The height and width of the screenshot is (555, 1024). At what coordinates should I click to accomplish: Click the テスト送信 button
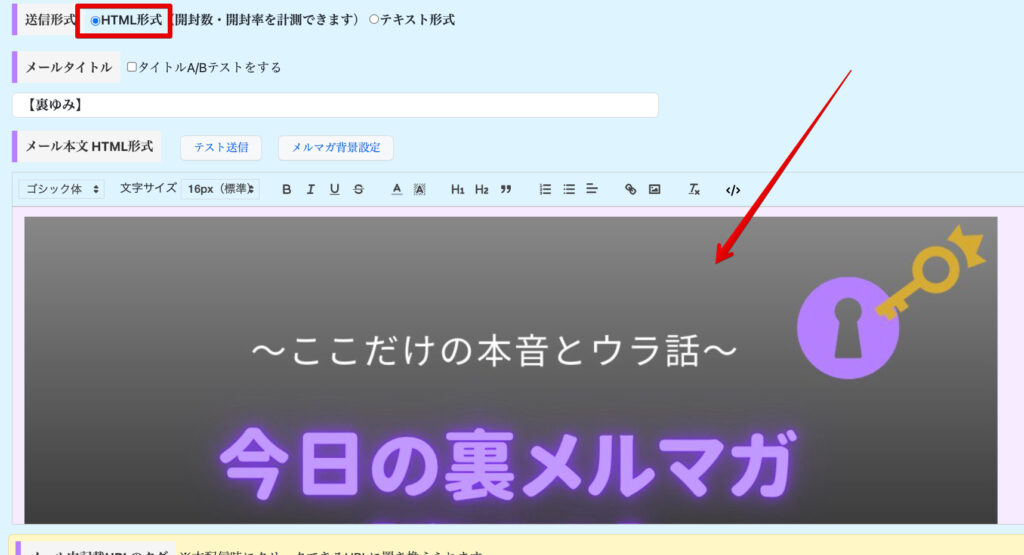tap(220, 148)
